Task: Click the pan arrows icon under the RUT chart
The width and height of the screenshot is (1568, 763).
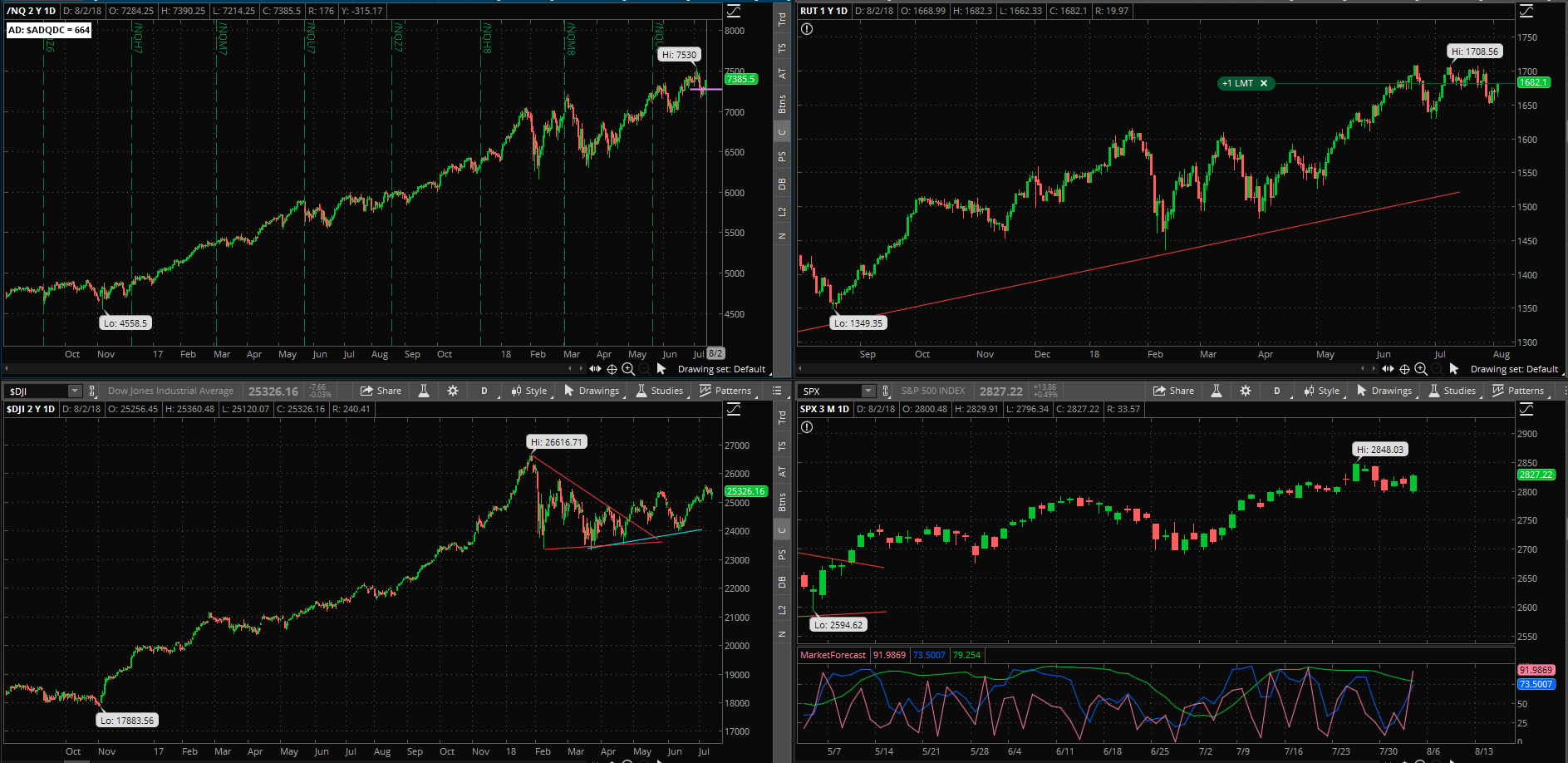Action: click(1388, 368)
